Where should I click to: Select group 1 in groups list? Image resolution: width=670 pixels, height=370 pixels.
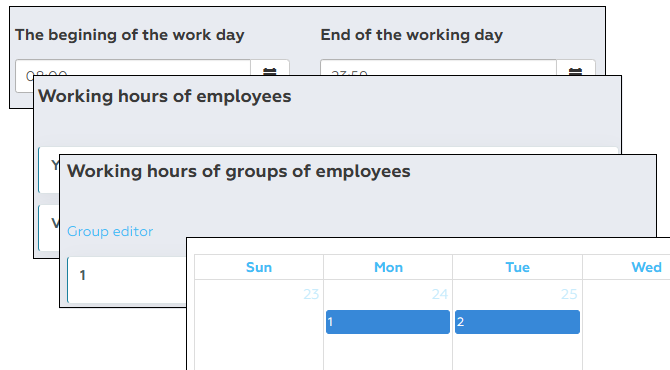(127, 280)
